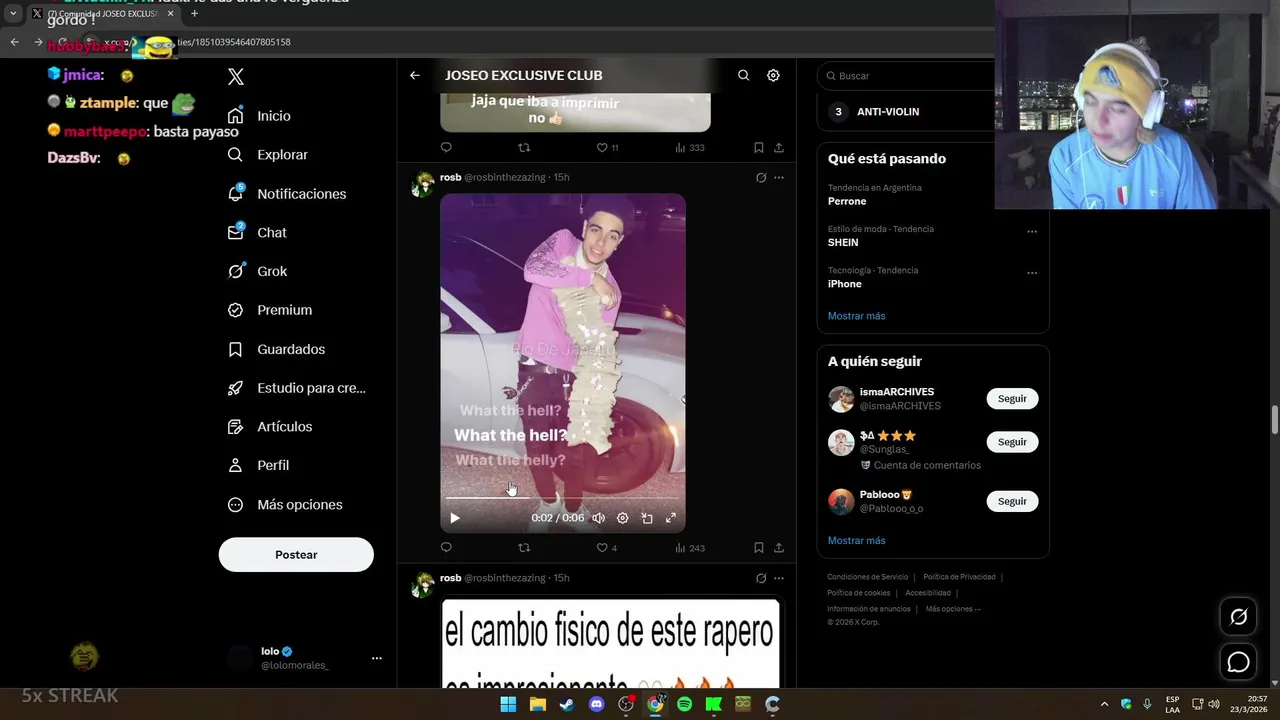Viewport: 1280px width, 720px height.
Task: Open more options on the rosb video post
Action: 779,177
